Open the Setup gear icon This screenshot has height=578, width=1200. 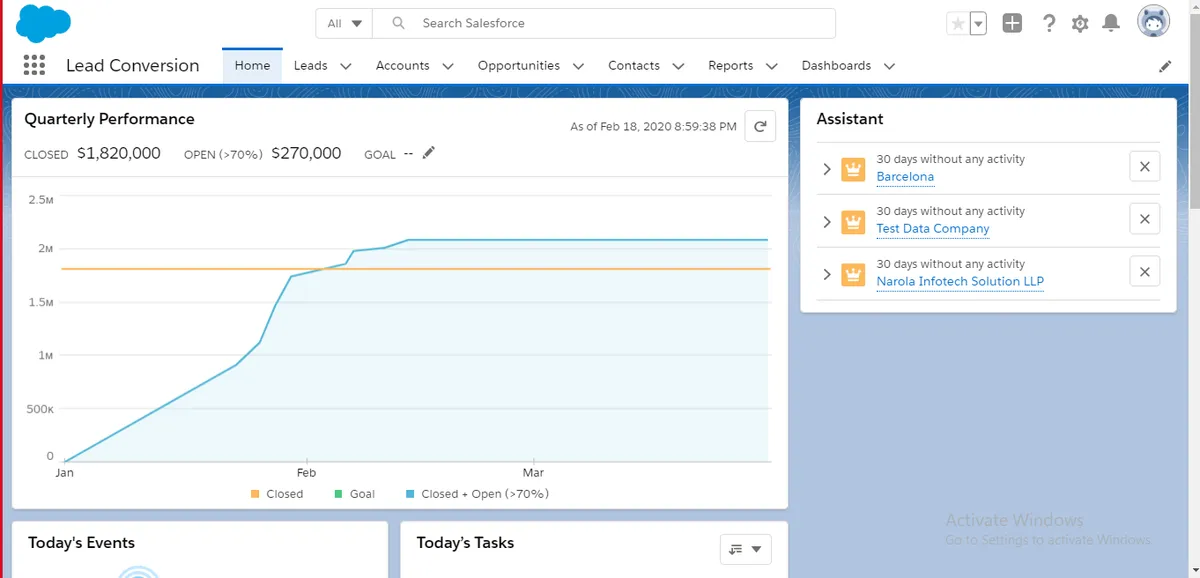point(1080,24)
